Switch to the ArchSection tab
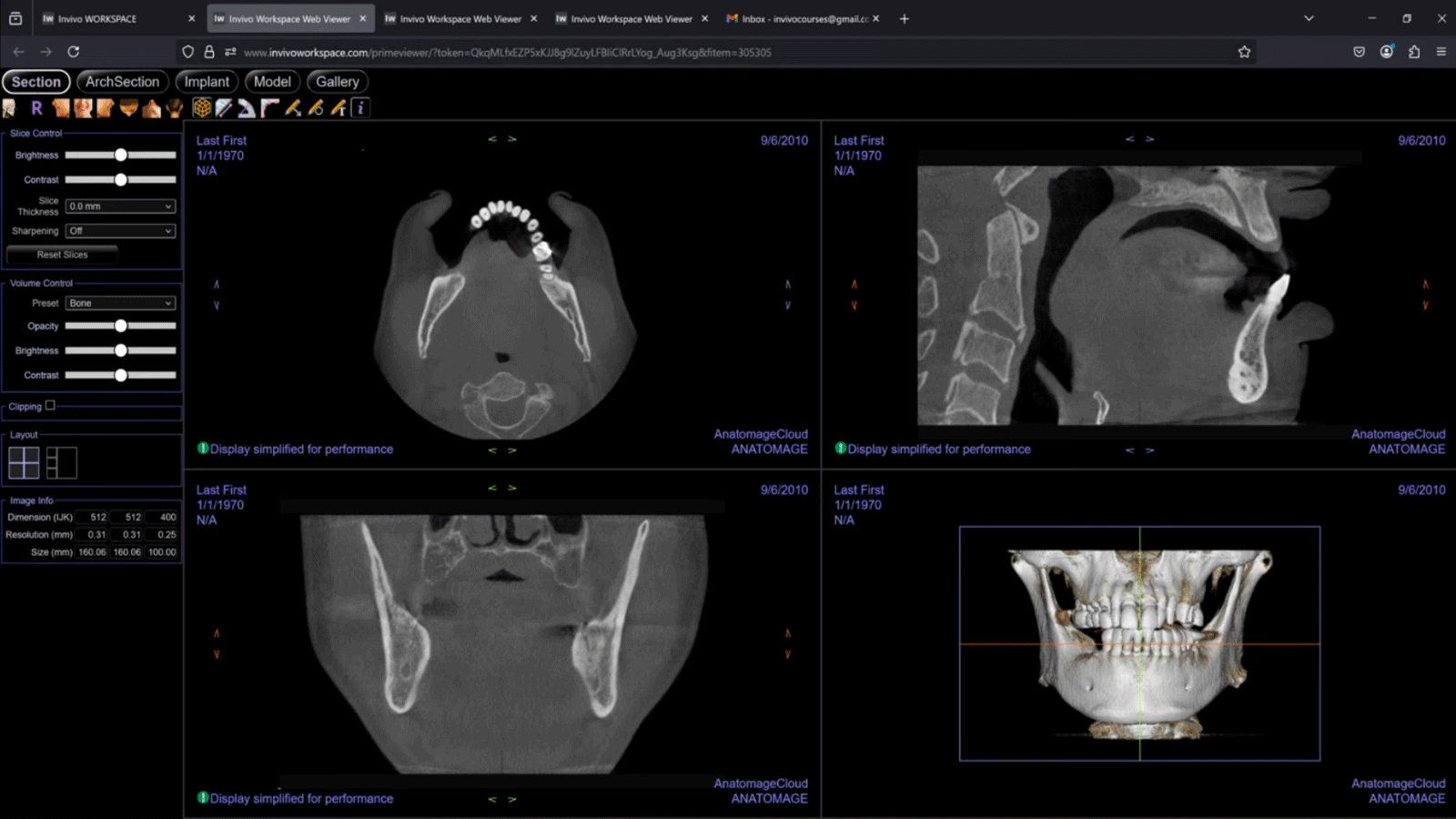1456x819 pixels. [122, 82]
